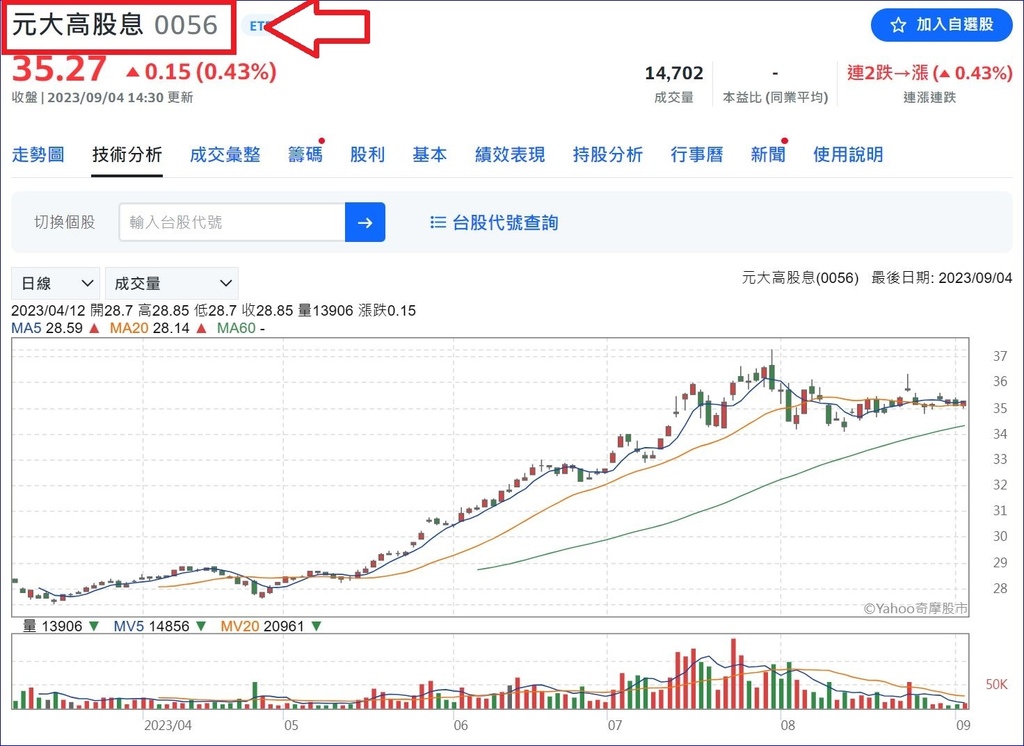Switch to the 走勢圖 tab

[x=38, y=155]
